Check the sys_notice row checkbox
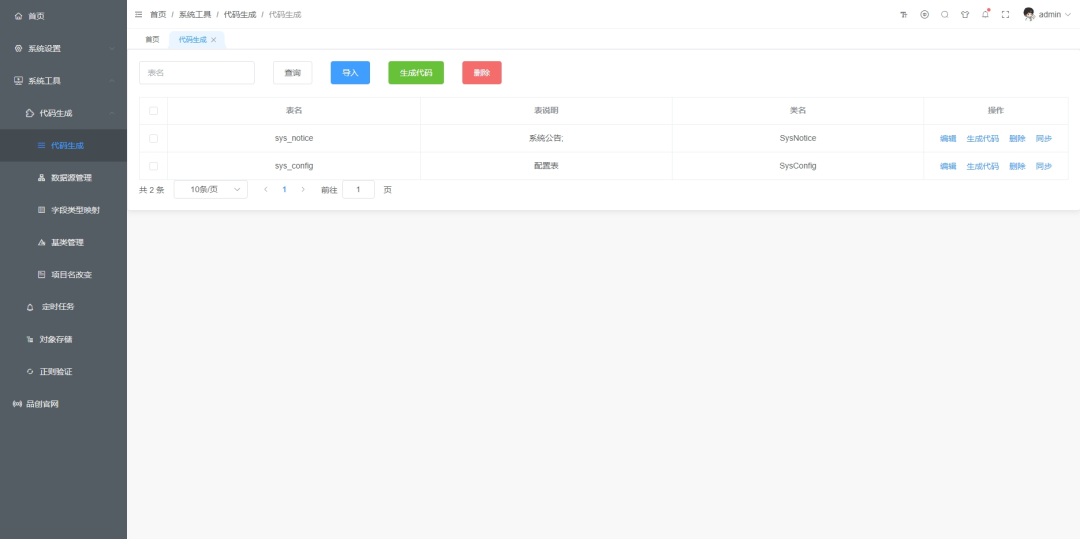The image size is (1080, 539). [153, 138]
